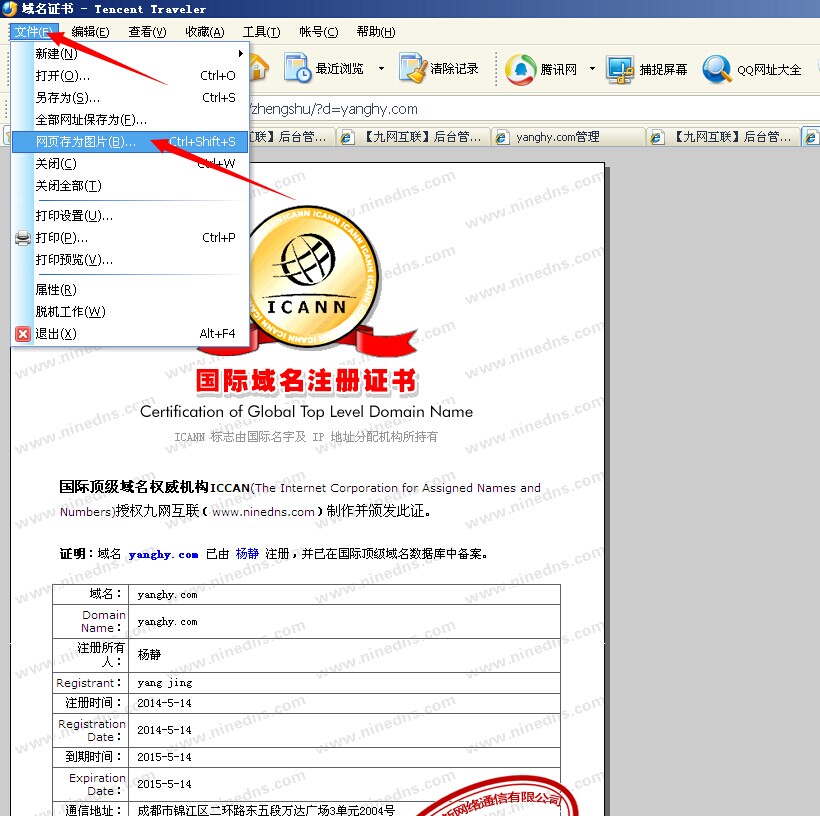Click blue yanghy.com domain text
The width and height of the screenshot is (820, 816).
click(x=163, y=554)
